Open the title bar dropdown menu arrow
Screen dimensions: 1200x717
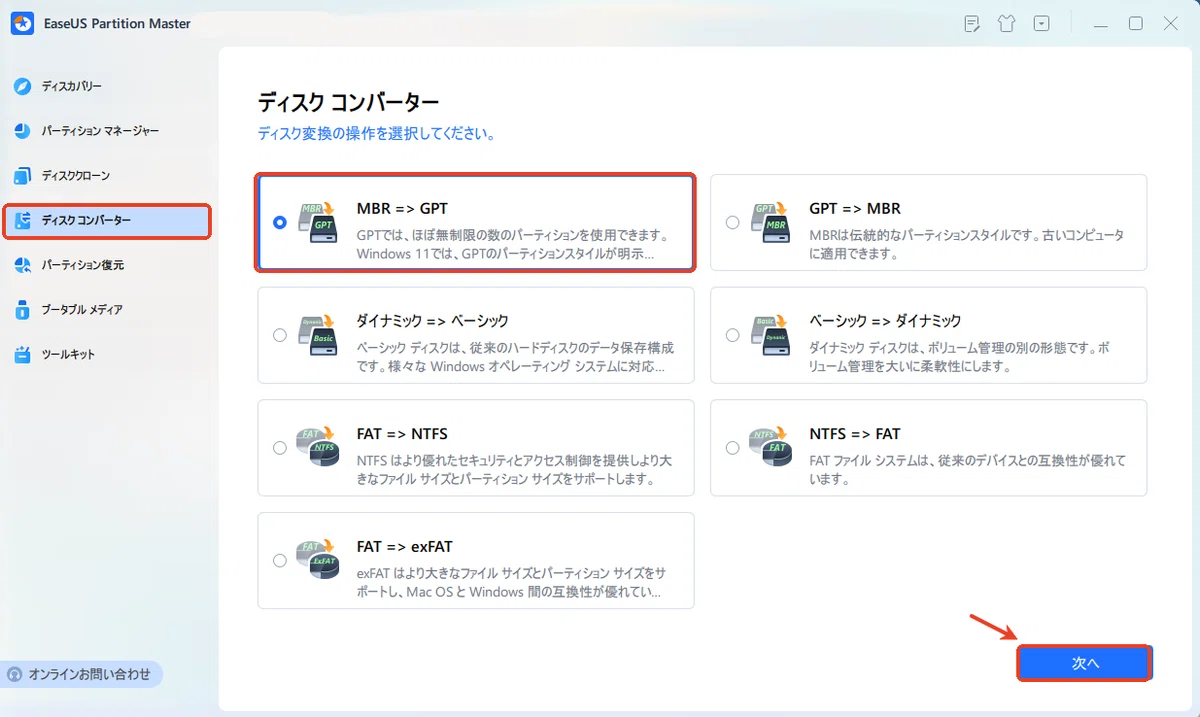pyautogui.click(x=1042, y=23)
